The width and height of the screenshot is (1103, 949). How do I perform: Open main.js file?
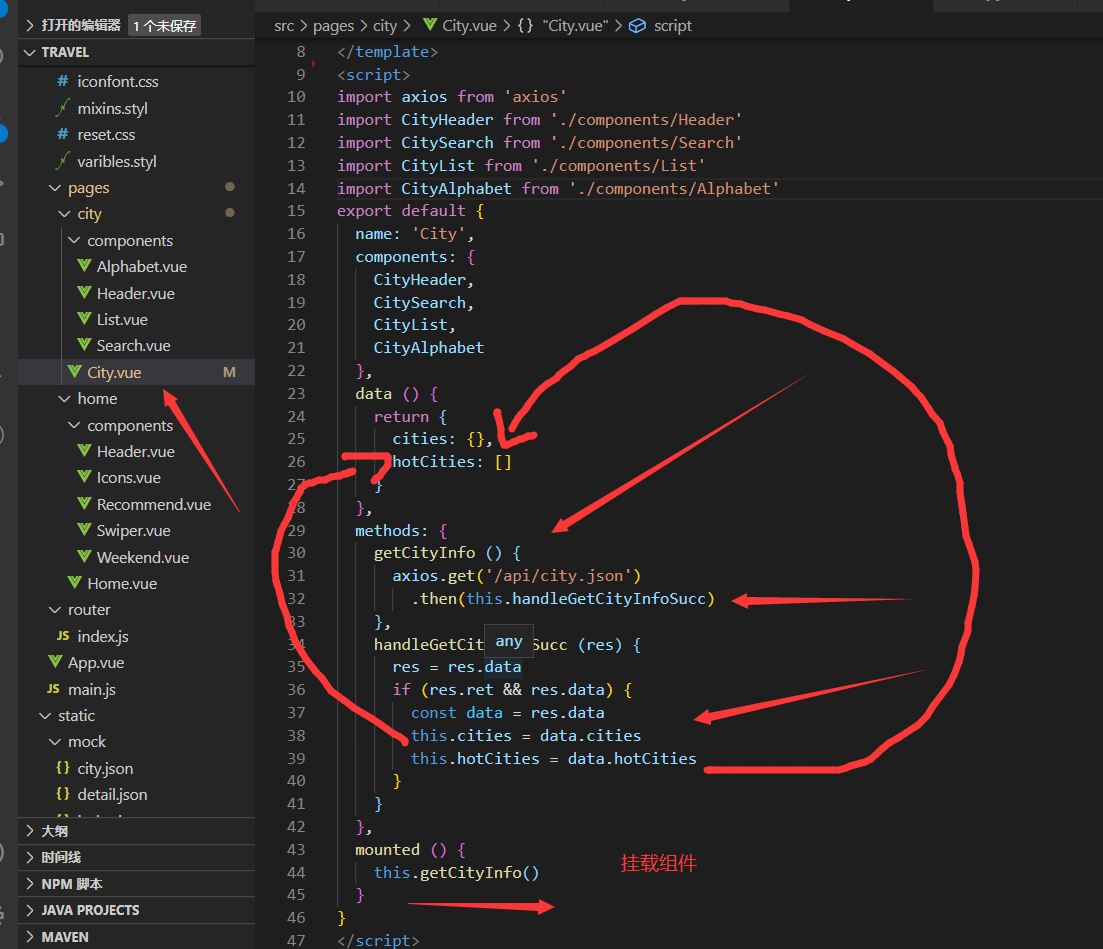tap(91, 689)
